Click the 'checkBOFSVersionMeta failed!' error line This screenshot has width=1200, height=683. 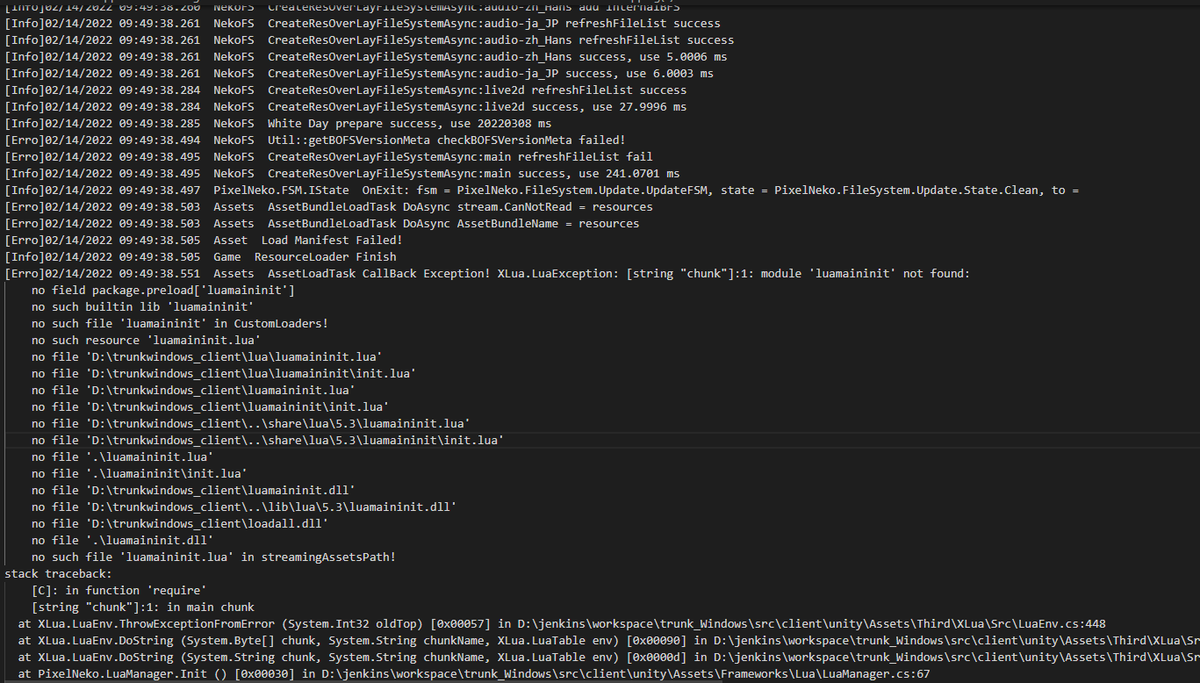click(315, 140)
